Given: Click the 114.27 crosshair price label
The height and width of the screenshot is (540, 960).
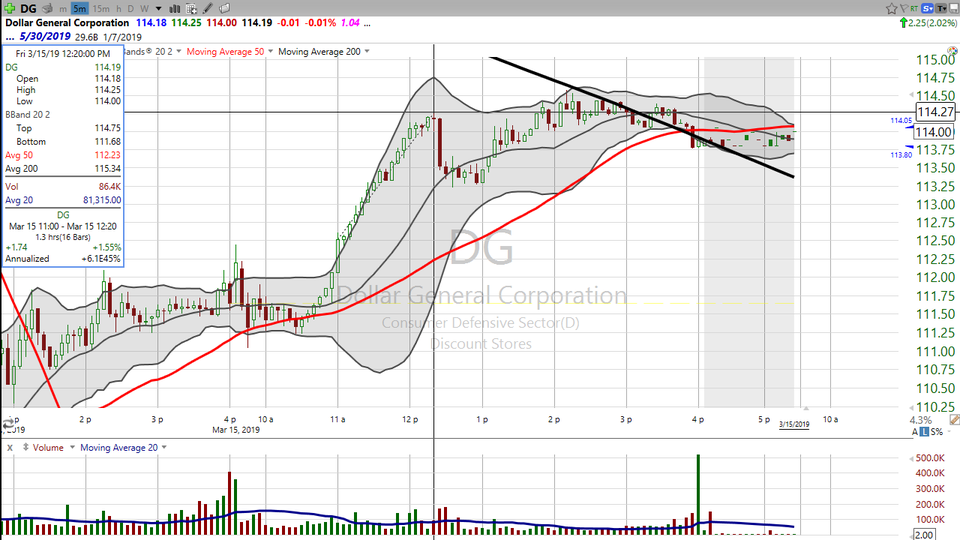Looking at the screenshot, I should (936, 111).
